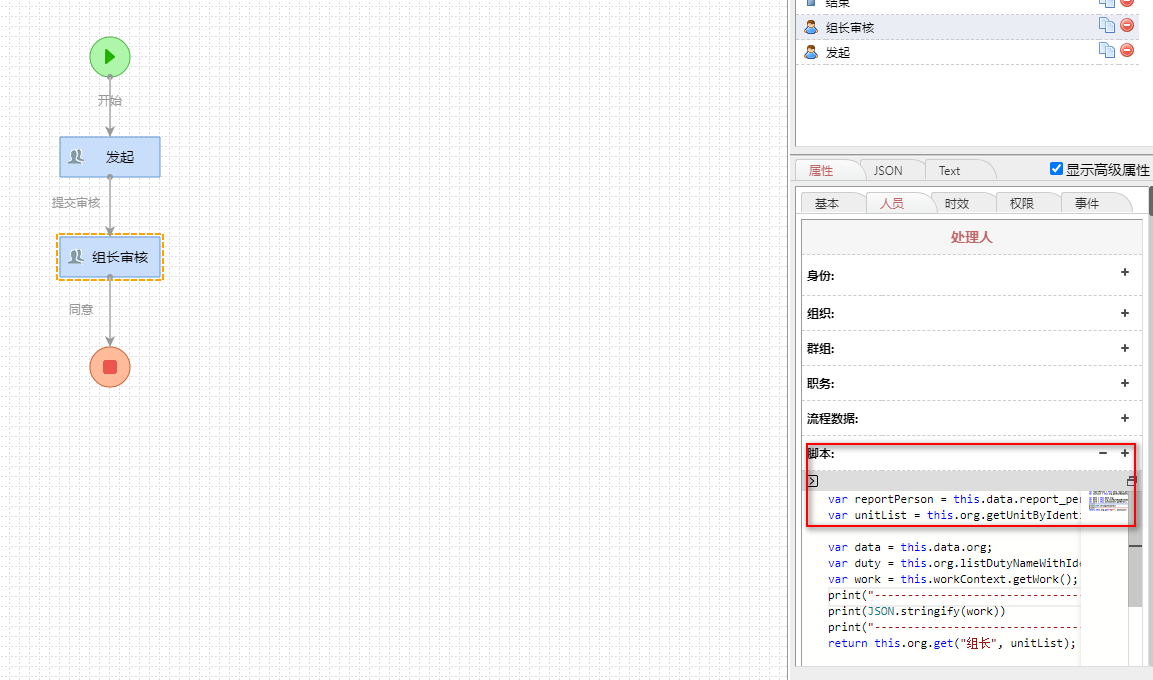Open the 事件 properties tab
This screenshot has height=680, width=1153.
coord(1087,204)
